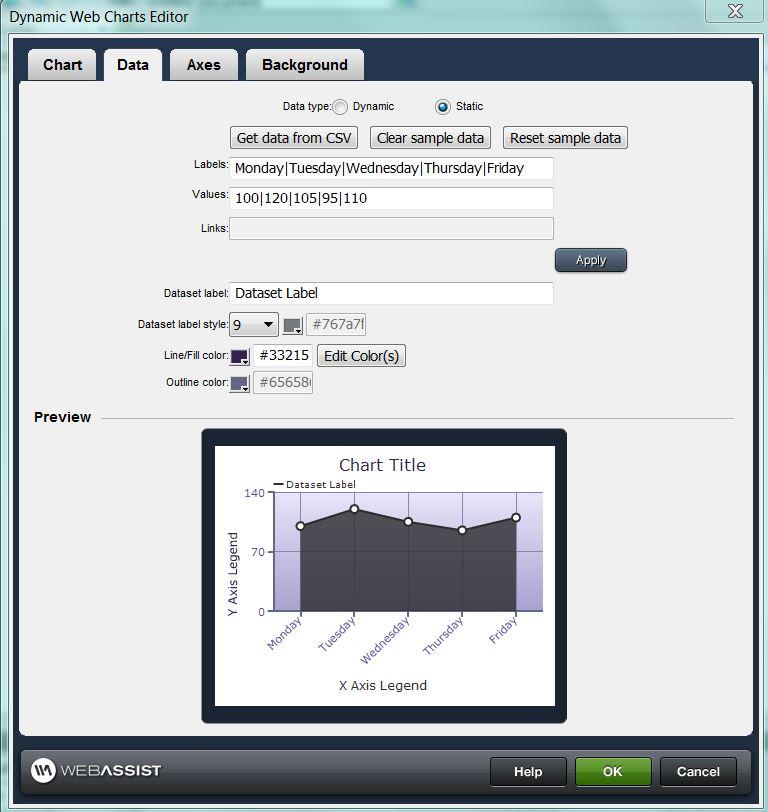Click the Monday data point in preview
This screenshot has width=768, height=812.
[x=300, y=526]
